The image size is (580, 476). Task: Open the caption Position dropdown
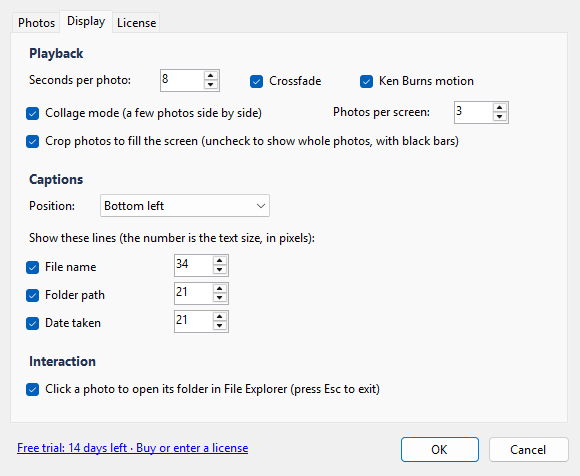[185, 206]
